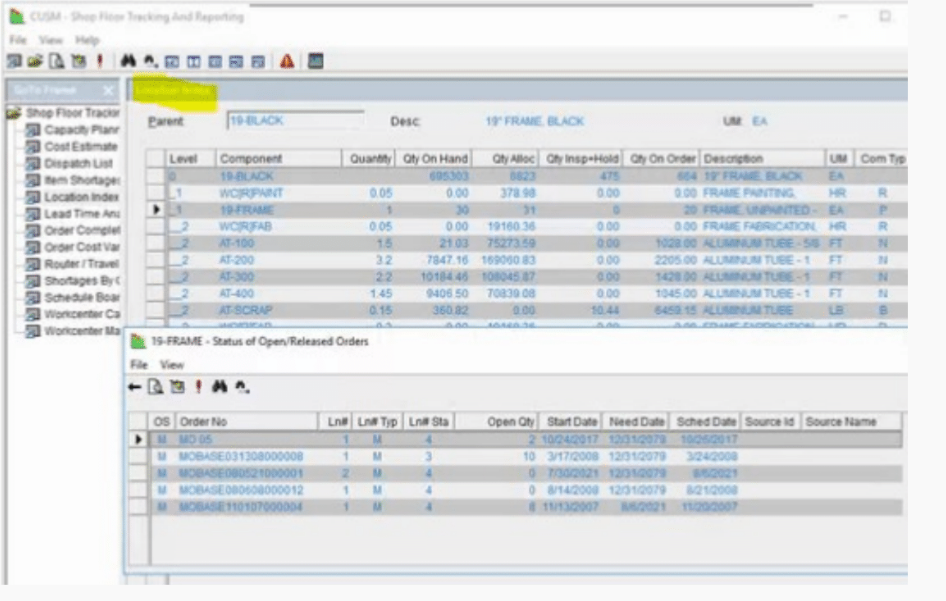Click the Source Name column header
Screen dimensions: 946x601
(x=851, y=422)
